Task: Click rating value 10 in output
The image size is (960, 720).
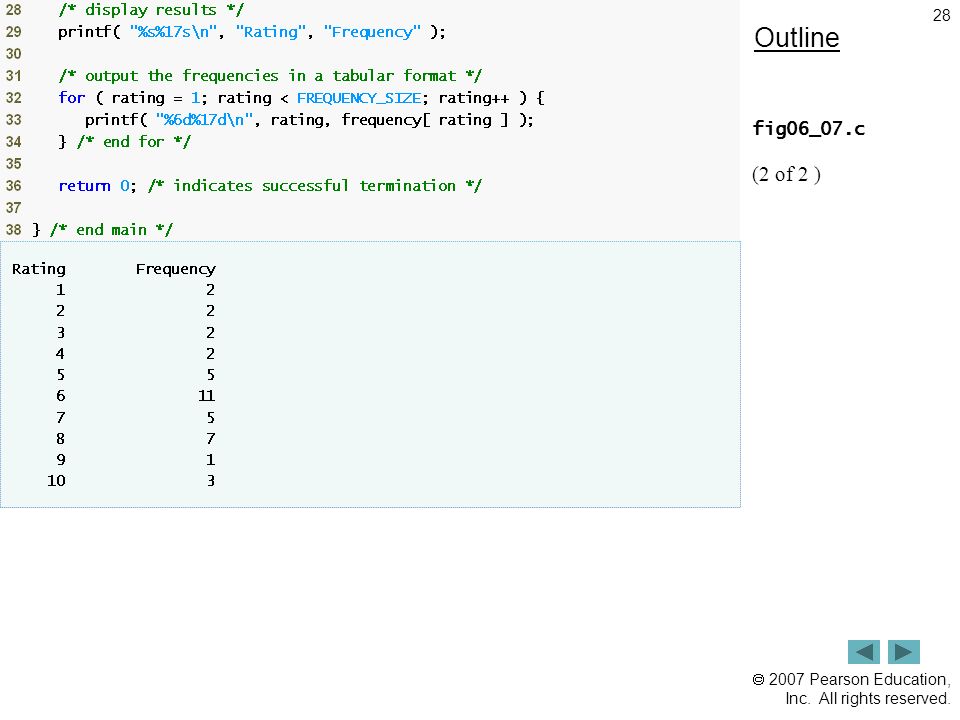Action: click(56, 481)
